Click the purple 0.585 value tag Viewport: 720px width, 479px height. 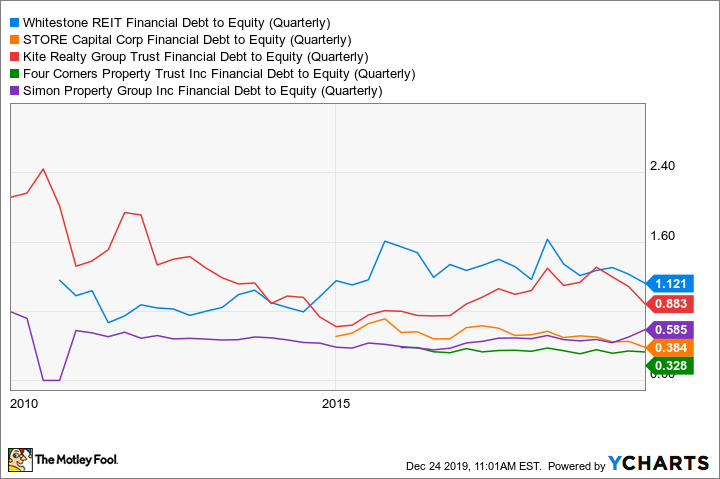(x=672, y=329)
